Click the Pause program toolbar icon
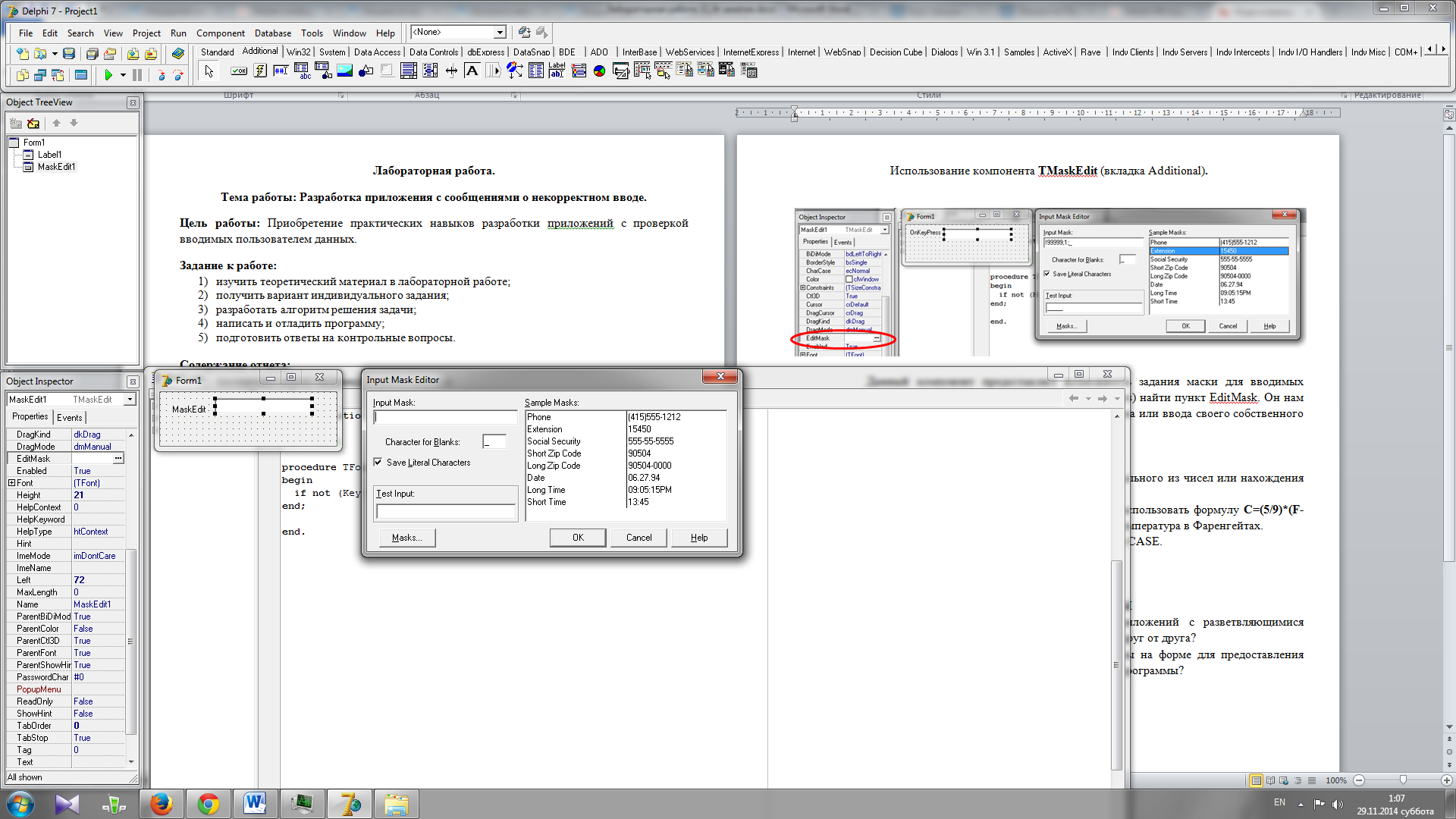The image size is (1456, 819). click(137, 75)
